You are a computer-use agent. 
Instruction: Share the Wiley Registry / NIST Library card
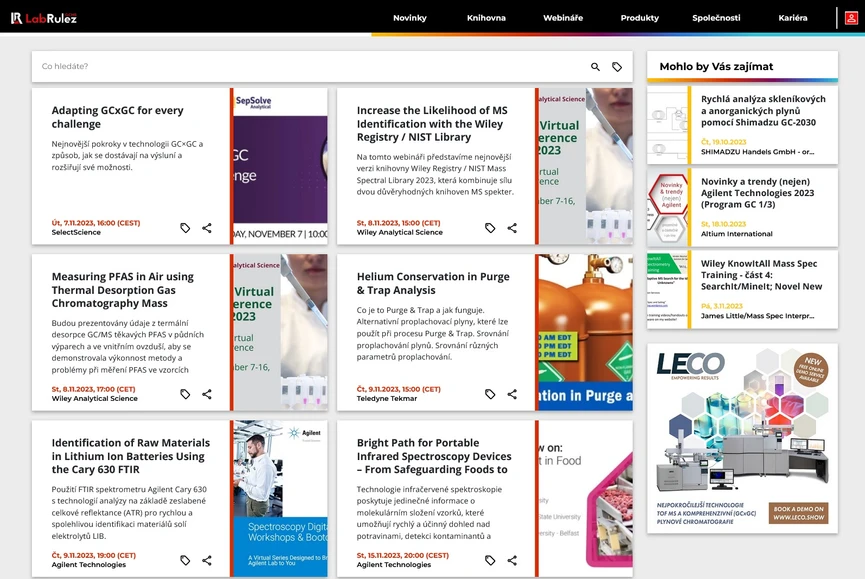512,228
